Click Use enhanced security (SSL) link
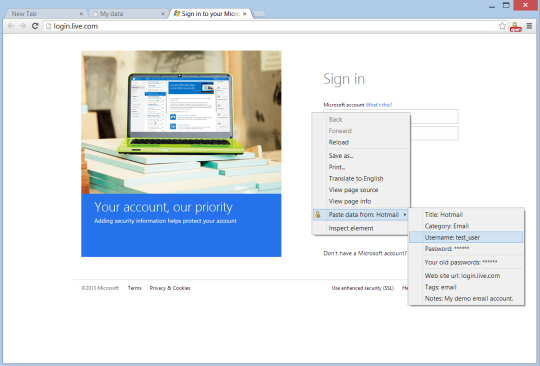This screenshot has width=540, height=366. [x=363, y=288]
